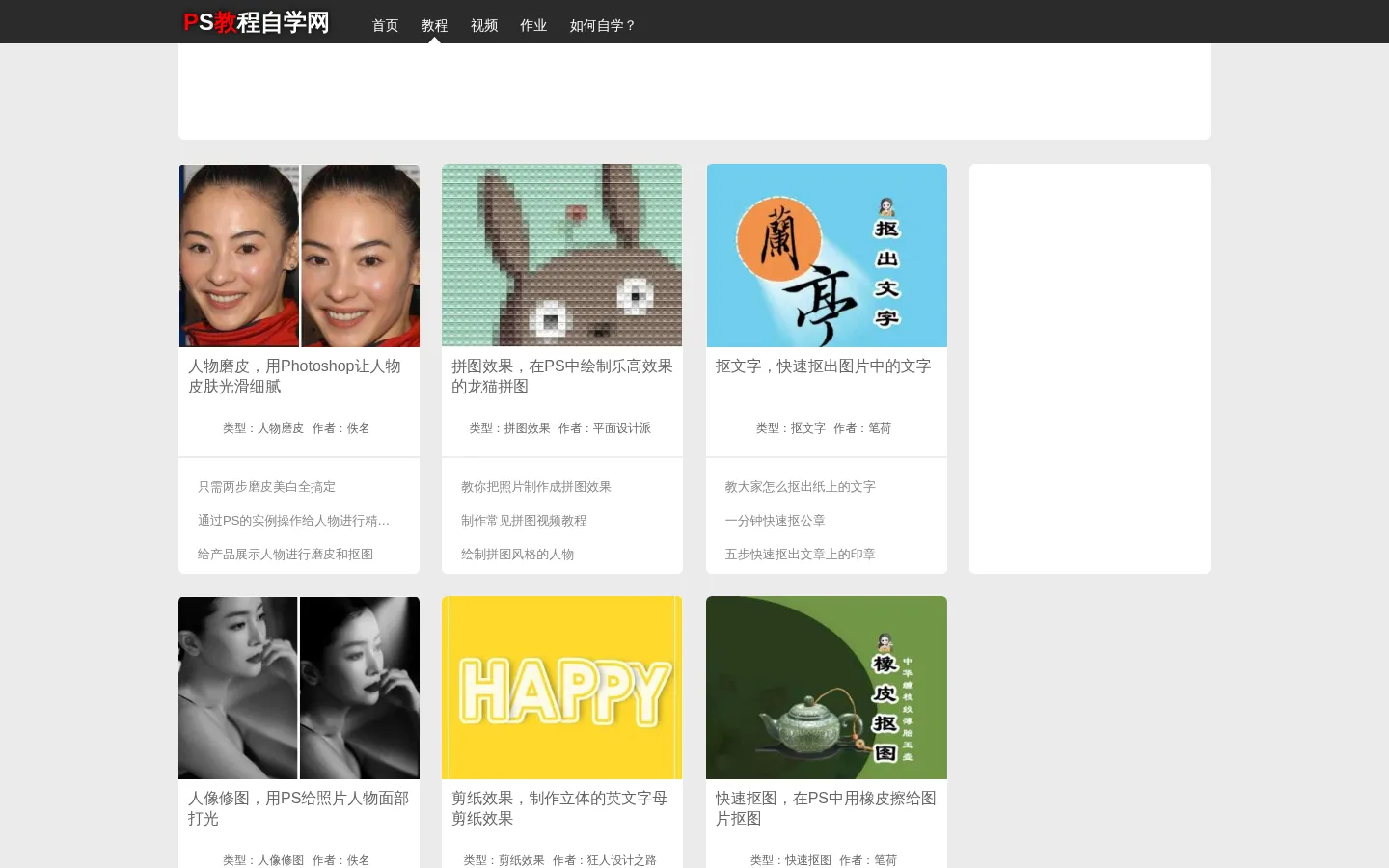Open title 抠文字，快速抠出图片中的文字
1389x868 pixels.
tap(823, 366)
